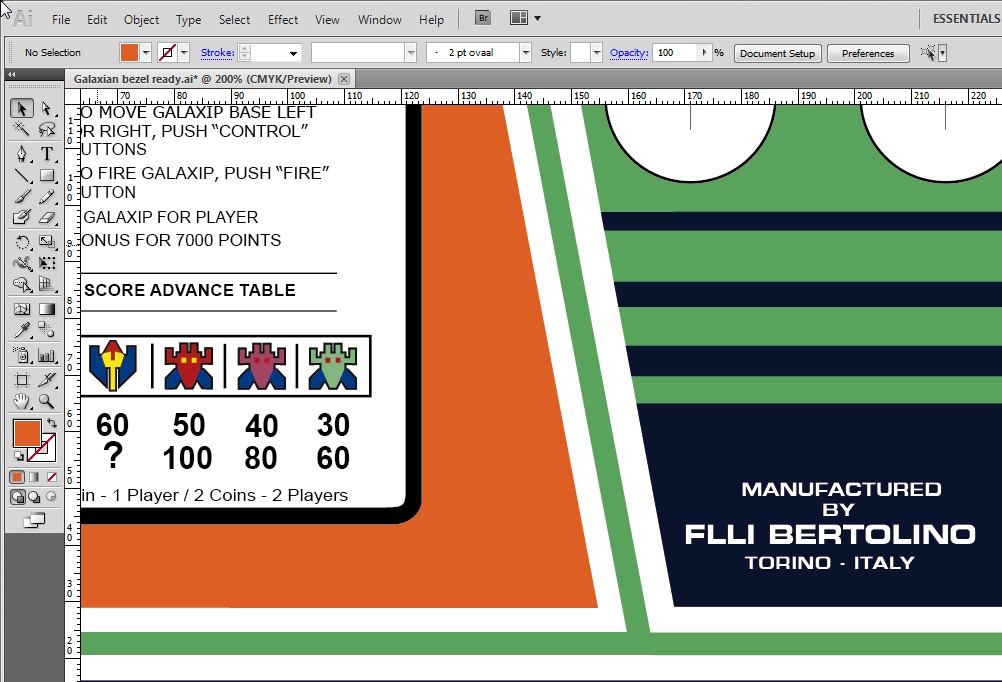Enable Draw Normal mode
This screenshot has height=682, width=1002.
point(17,497)
